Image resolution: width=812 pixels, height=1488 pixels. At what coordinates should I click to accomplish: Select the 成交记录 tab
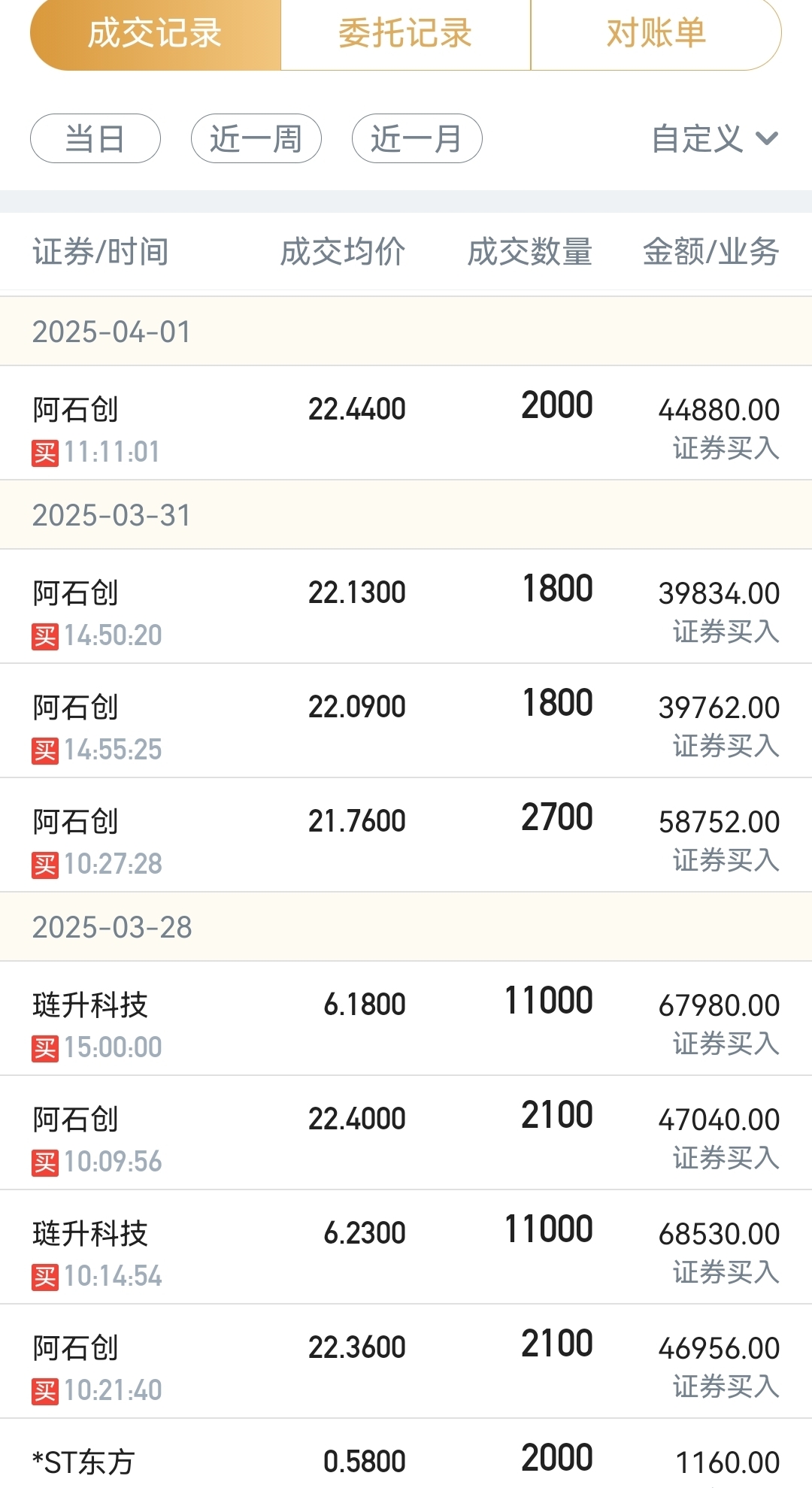click(156, 34)
